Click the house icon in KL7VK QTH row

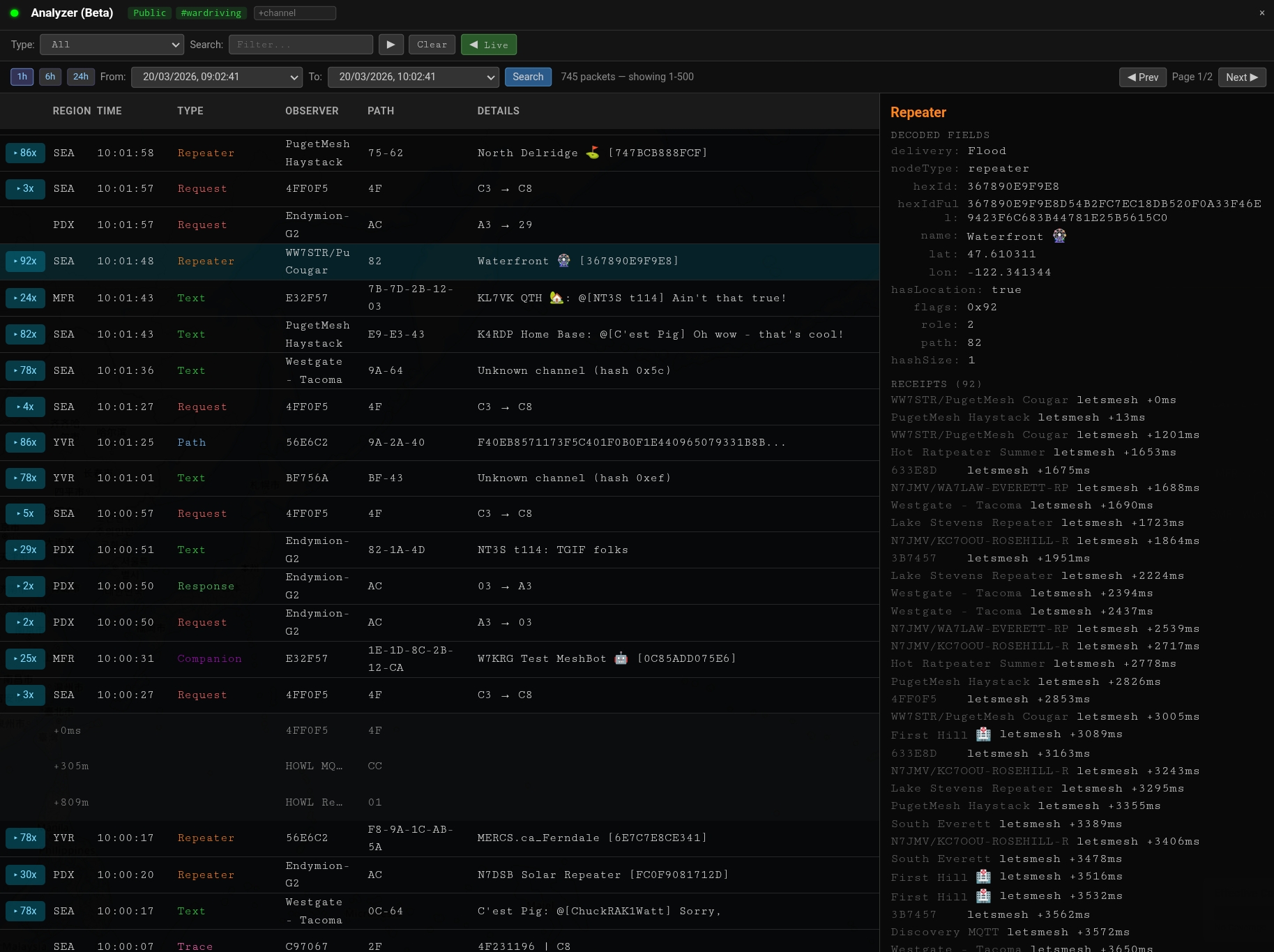click(556, 298)
